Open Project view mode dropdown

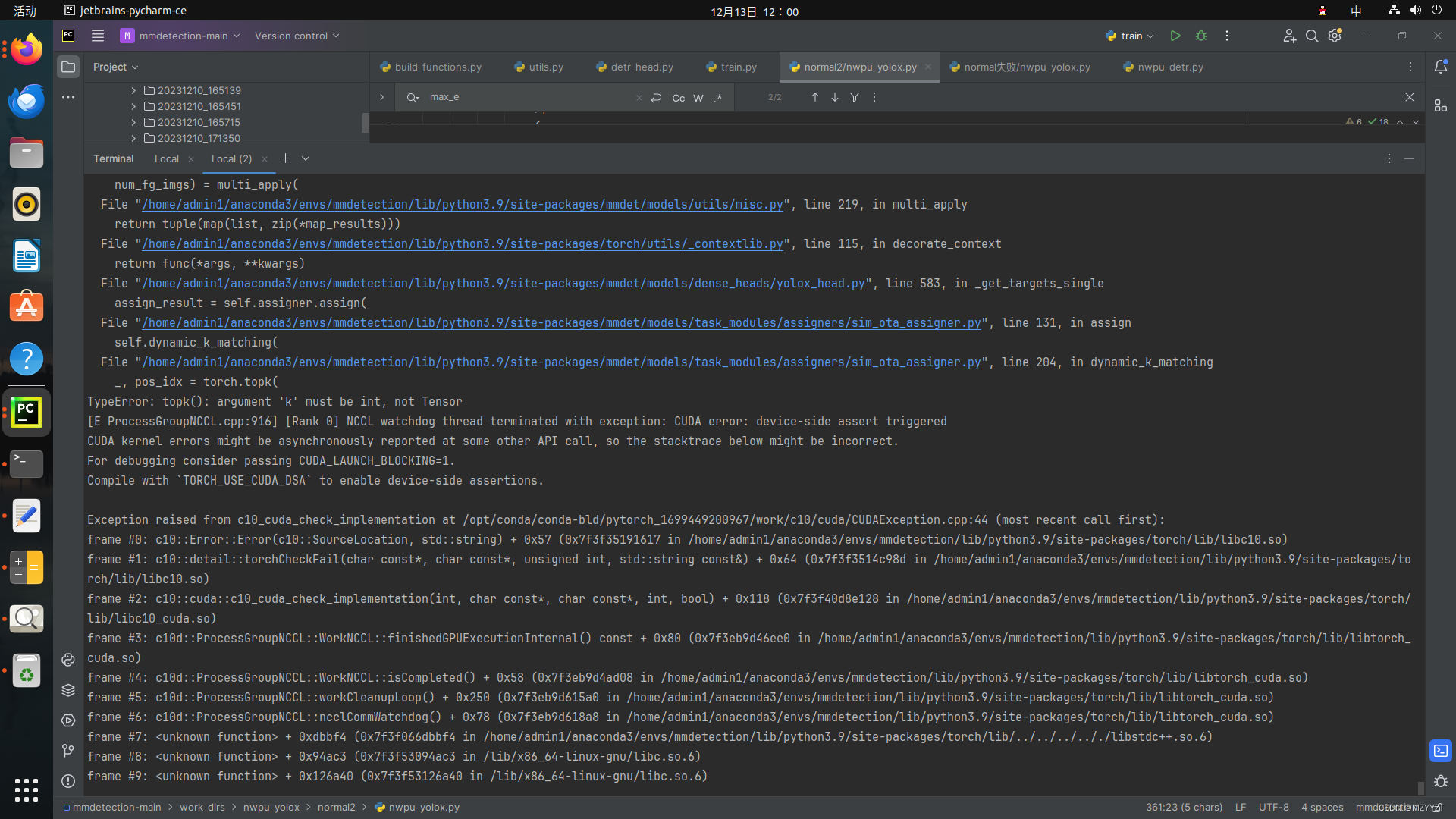point(115,67)
